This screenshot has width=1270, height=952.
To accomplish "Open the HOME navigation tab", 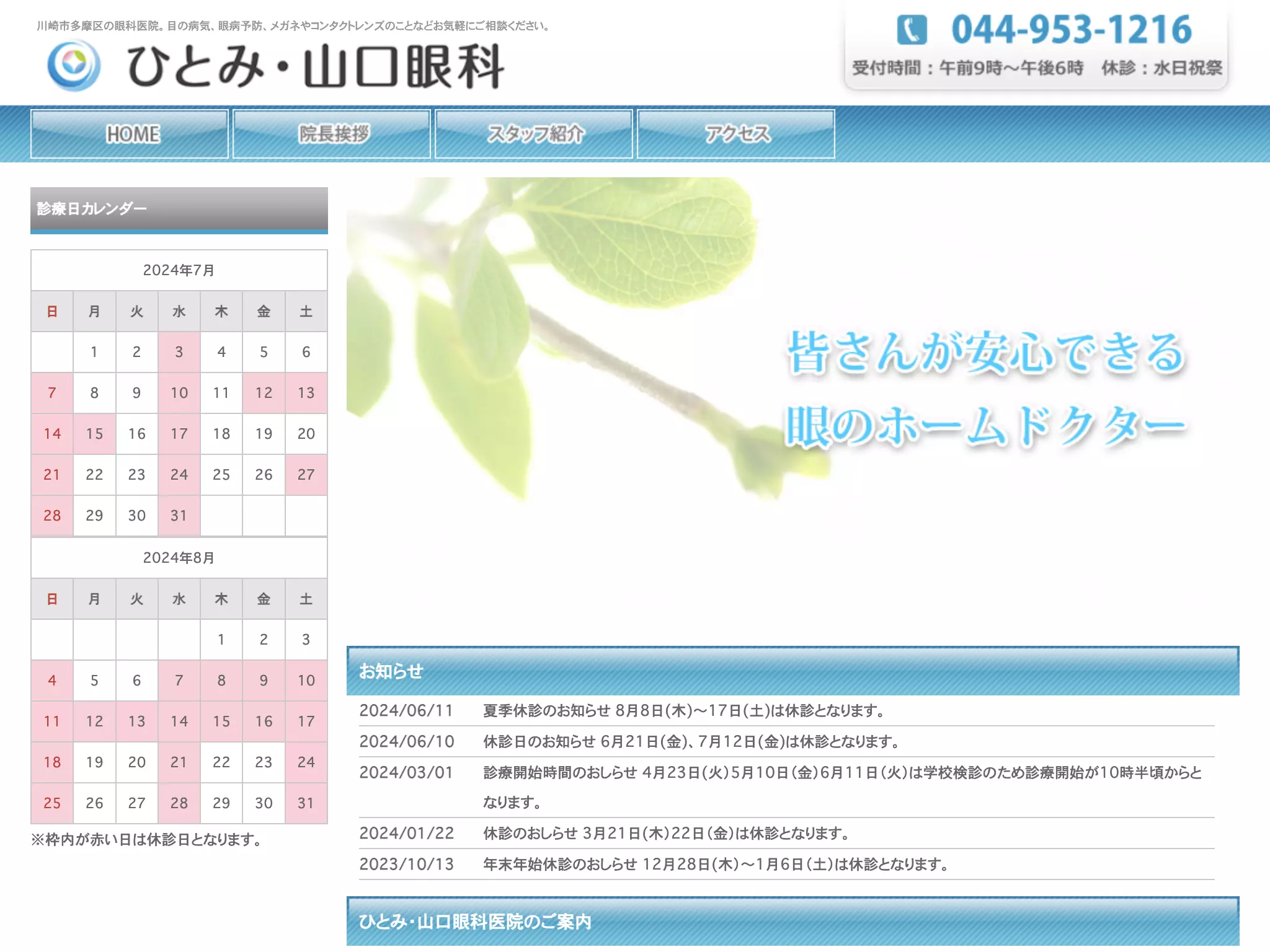I will pyautogui.click(x=130, y=134).
